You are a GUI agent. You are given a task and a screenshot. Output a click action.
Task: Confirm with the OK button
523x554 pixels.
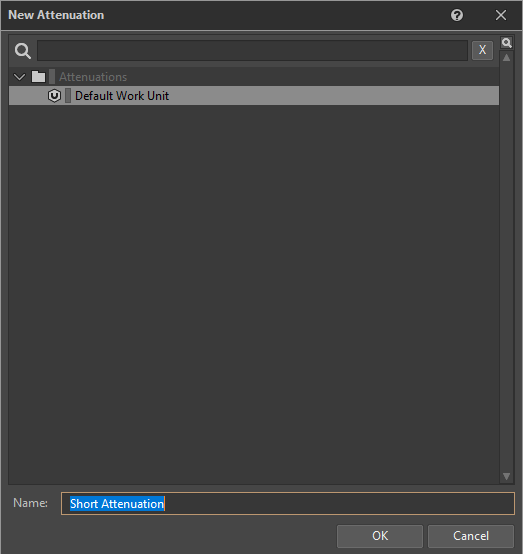pyautogui.click(x=380, y=536)
